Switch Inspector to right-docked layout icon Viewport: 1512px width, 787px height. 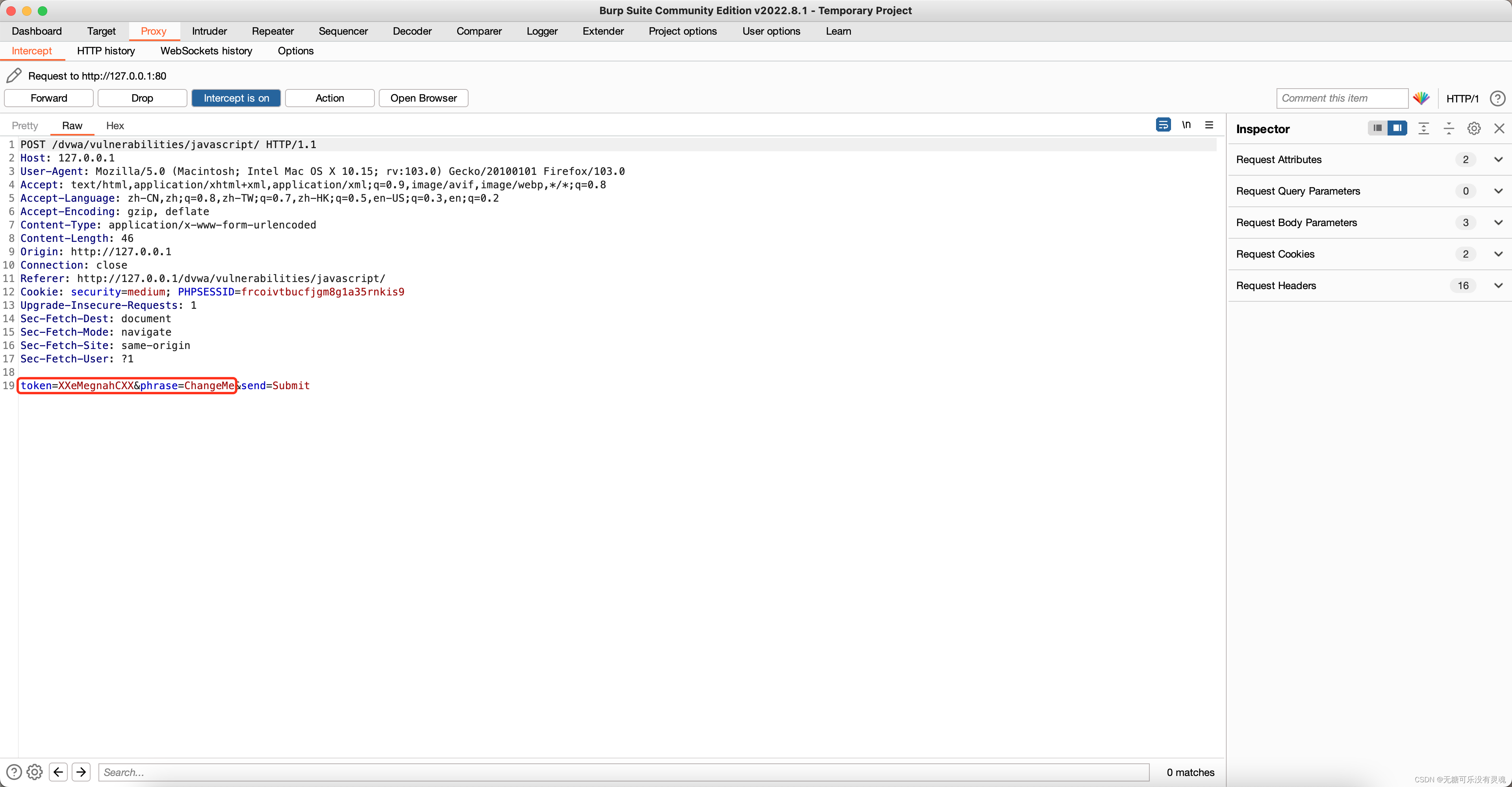pos(1397,128)
